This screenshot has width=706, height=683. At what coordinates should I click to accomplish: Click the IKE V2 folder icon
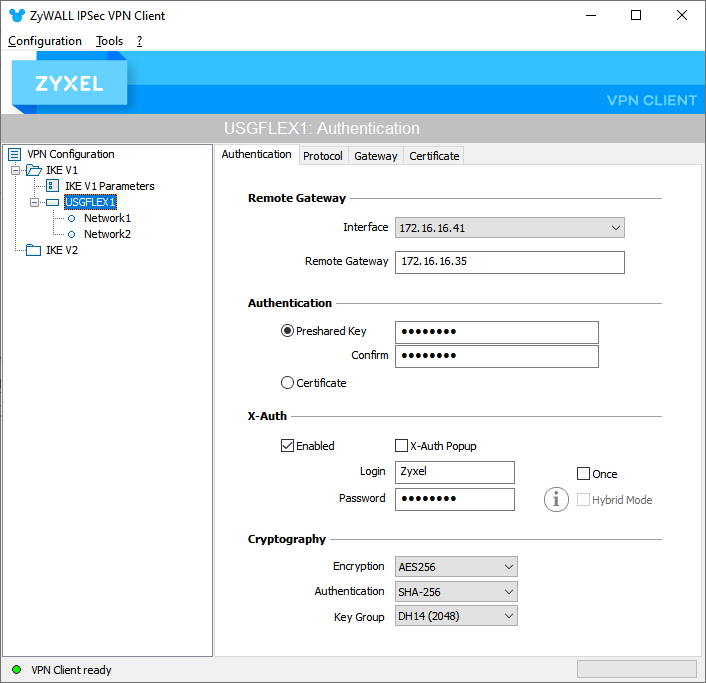click(33, 250)
